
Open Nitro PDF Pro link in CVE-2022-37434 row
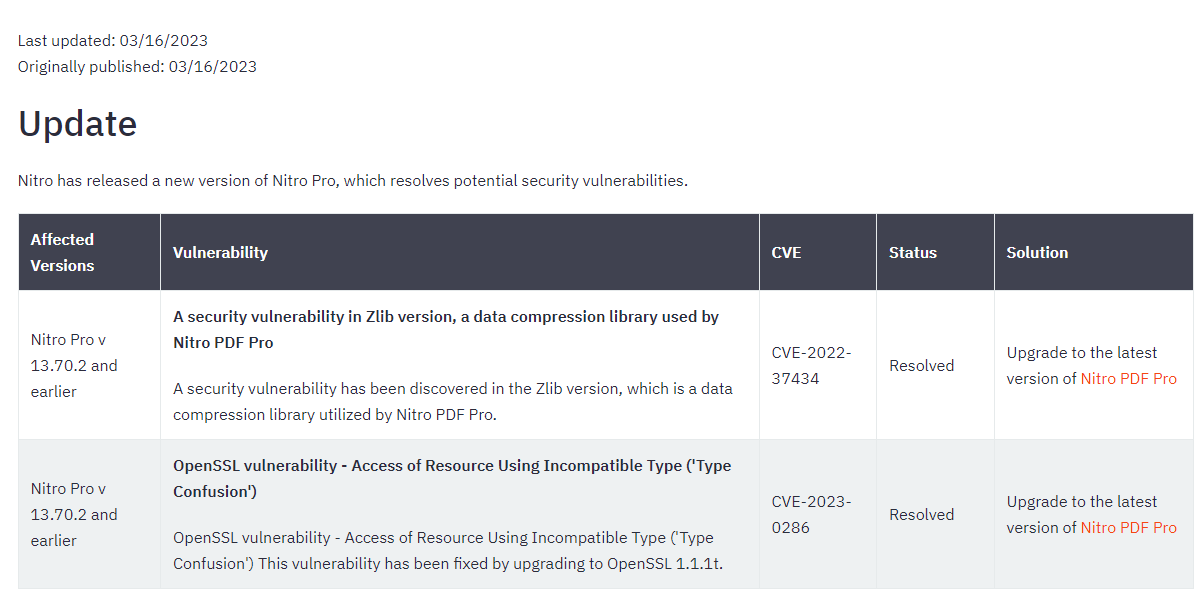pyautogui.click(x=1128, y=378)
